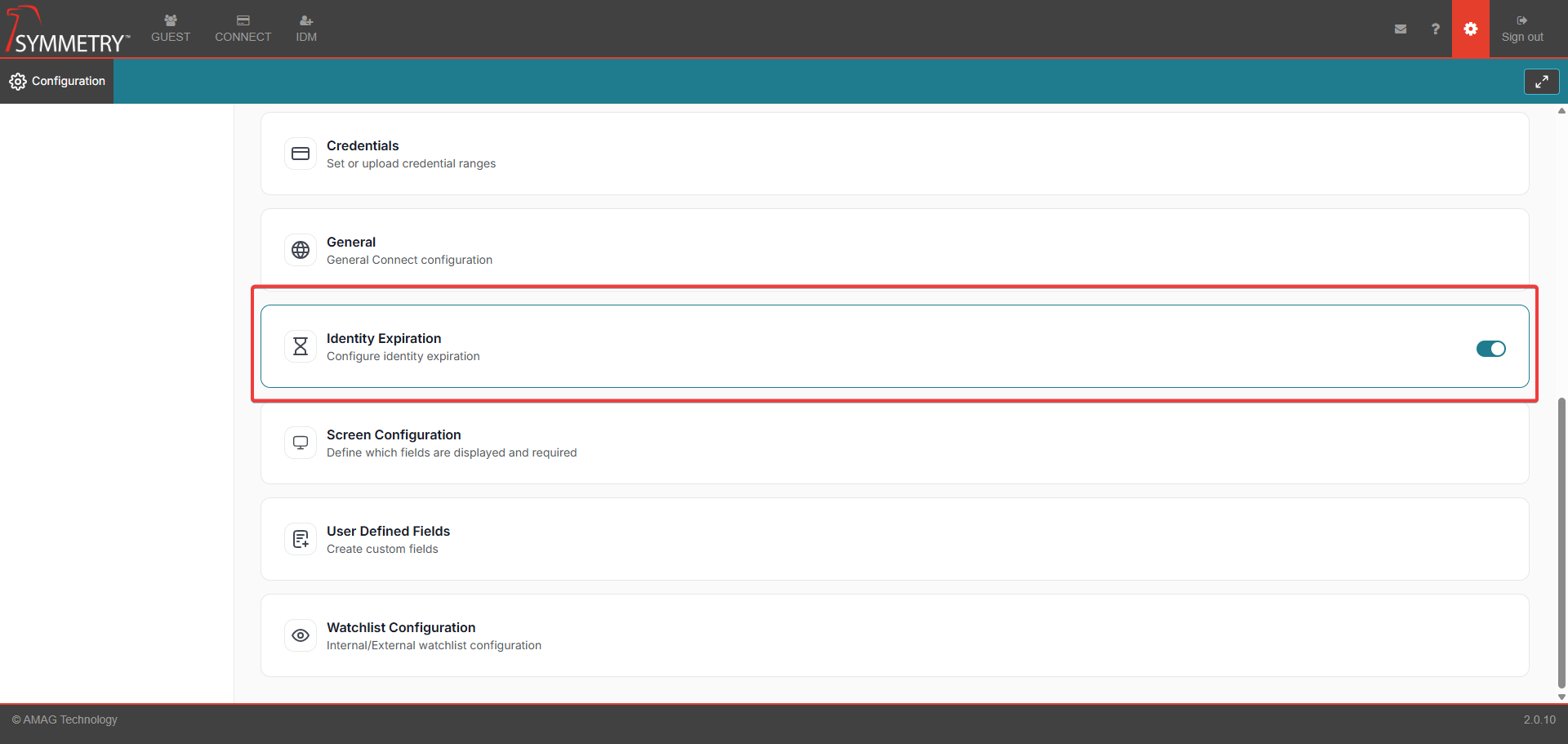Open the Screen Configuration section
The image size is (1568, 744).
[x=394, y=434]
